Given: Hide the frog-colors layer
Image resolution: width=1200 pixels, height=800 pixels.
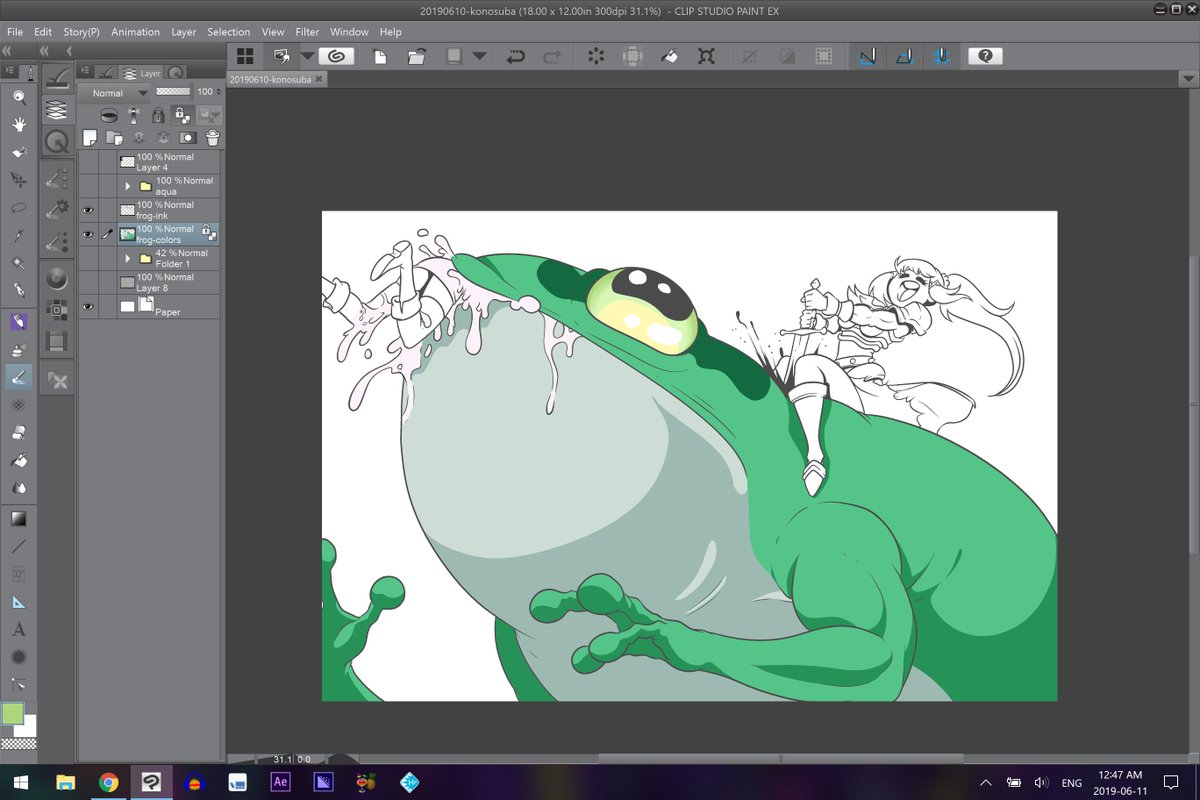Looking at the screenshot, I should pyautogui.click(x=88, y=234).
